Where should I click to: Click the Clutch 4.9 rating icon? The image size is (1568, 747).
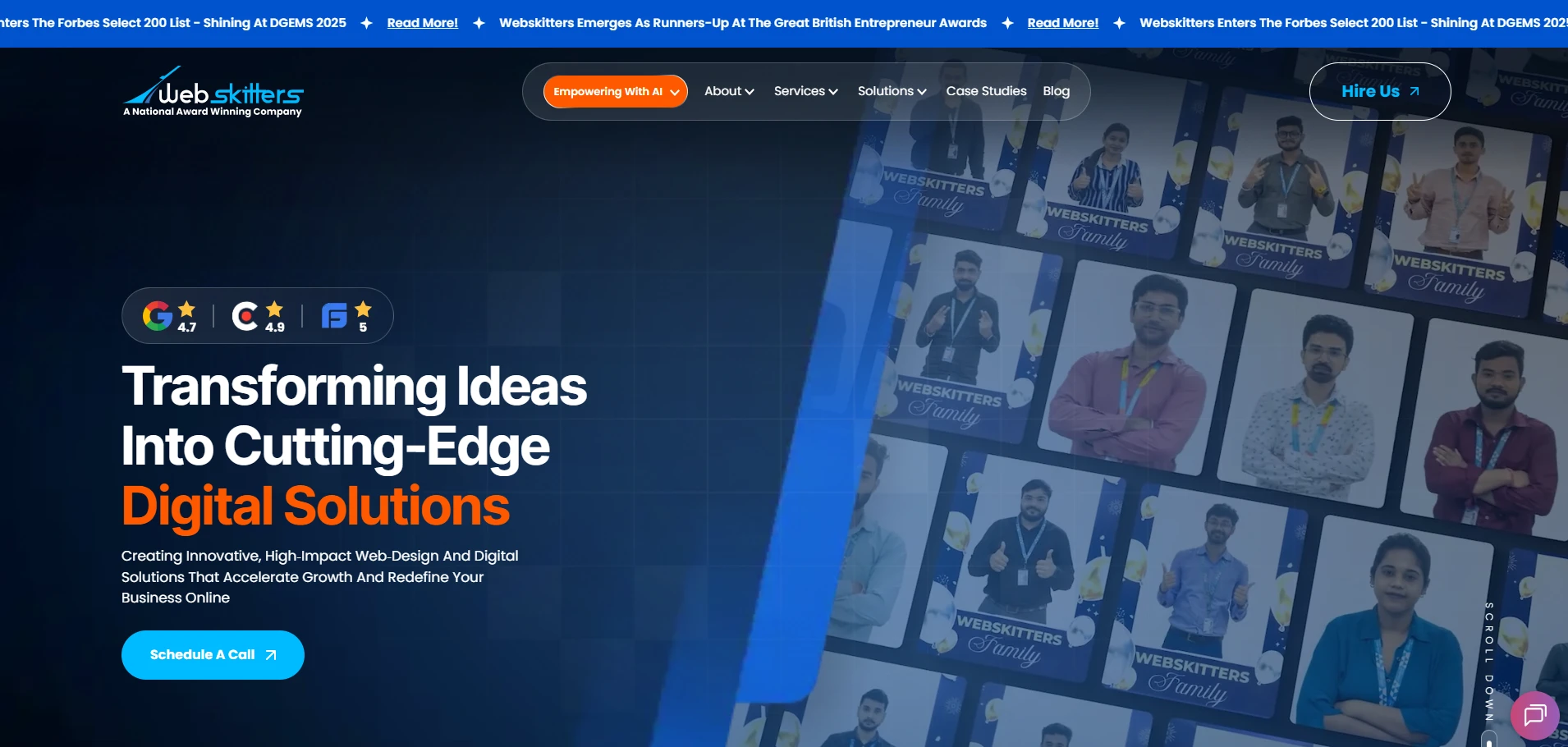click(245, 316)
